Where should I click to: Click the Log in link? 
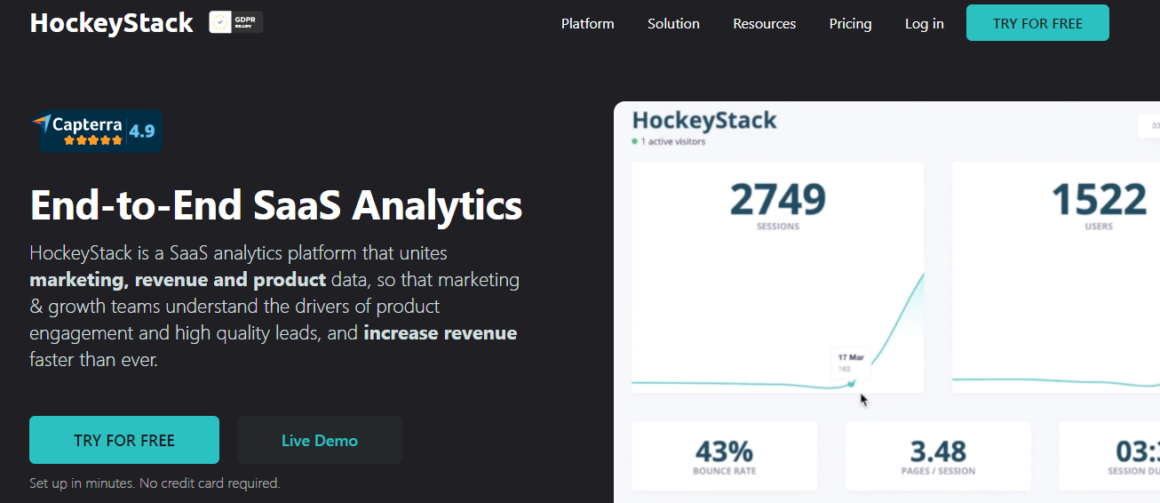click(x=924, y=24)
